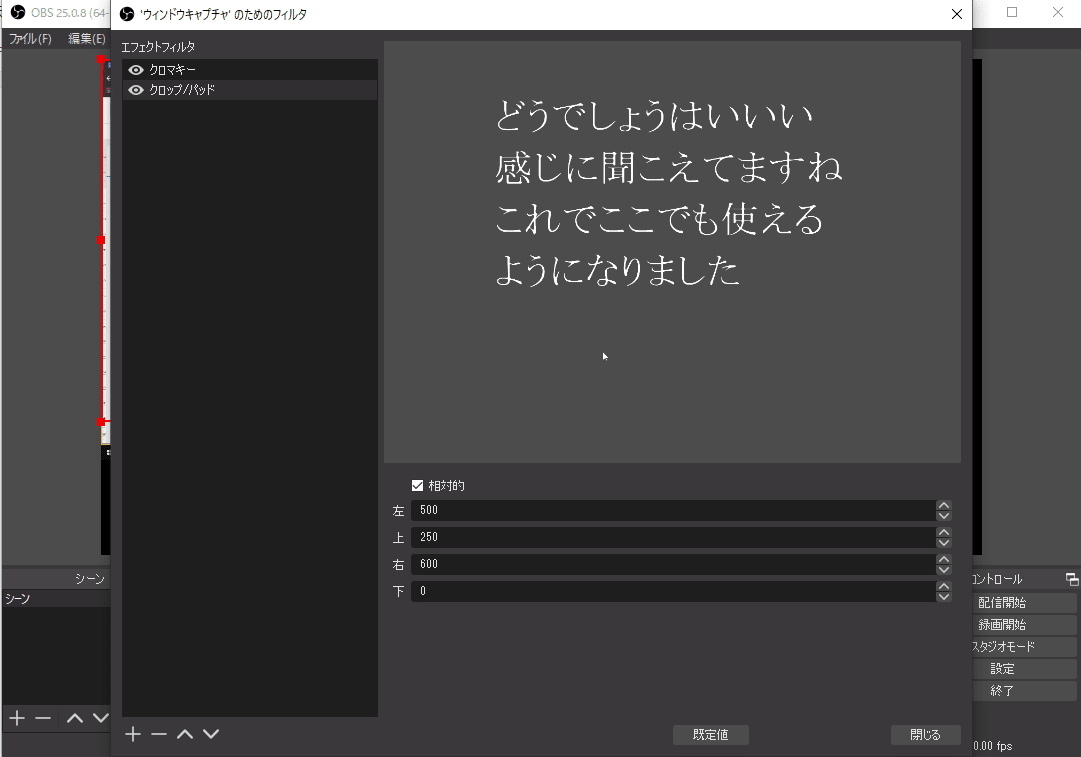The width and height of the screenshot is (1081, 757).
Task: Remove the current scene
Action: (41, 717)
